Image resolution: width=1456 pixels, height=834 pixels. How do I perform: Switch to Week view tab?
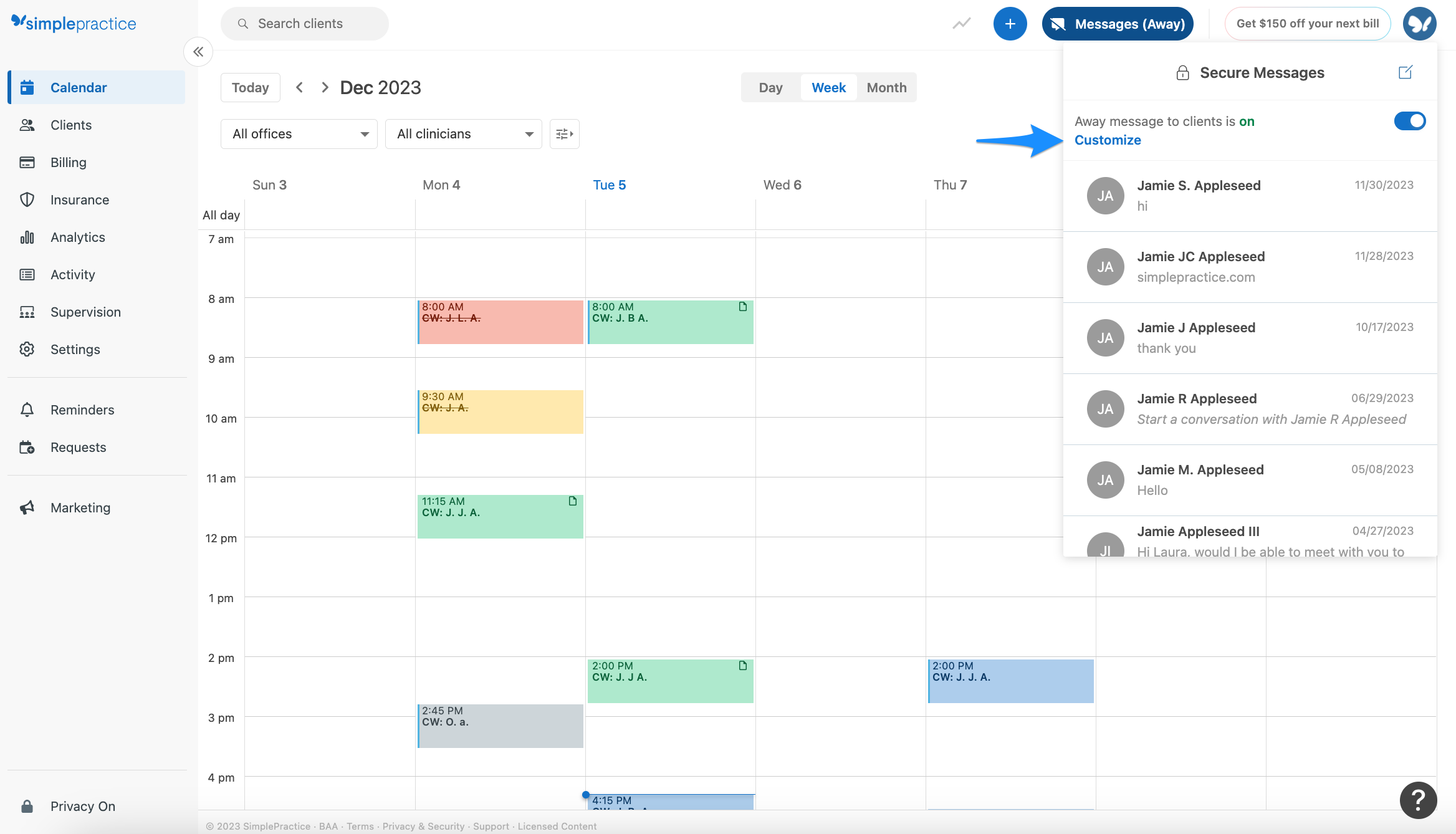pyautogui.click(x=828, y=87)
